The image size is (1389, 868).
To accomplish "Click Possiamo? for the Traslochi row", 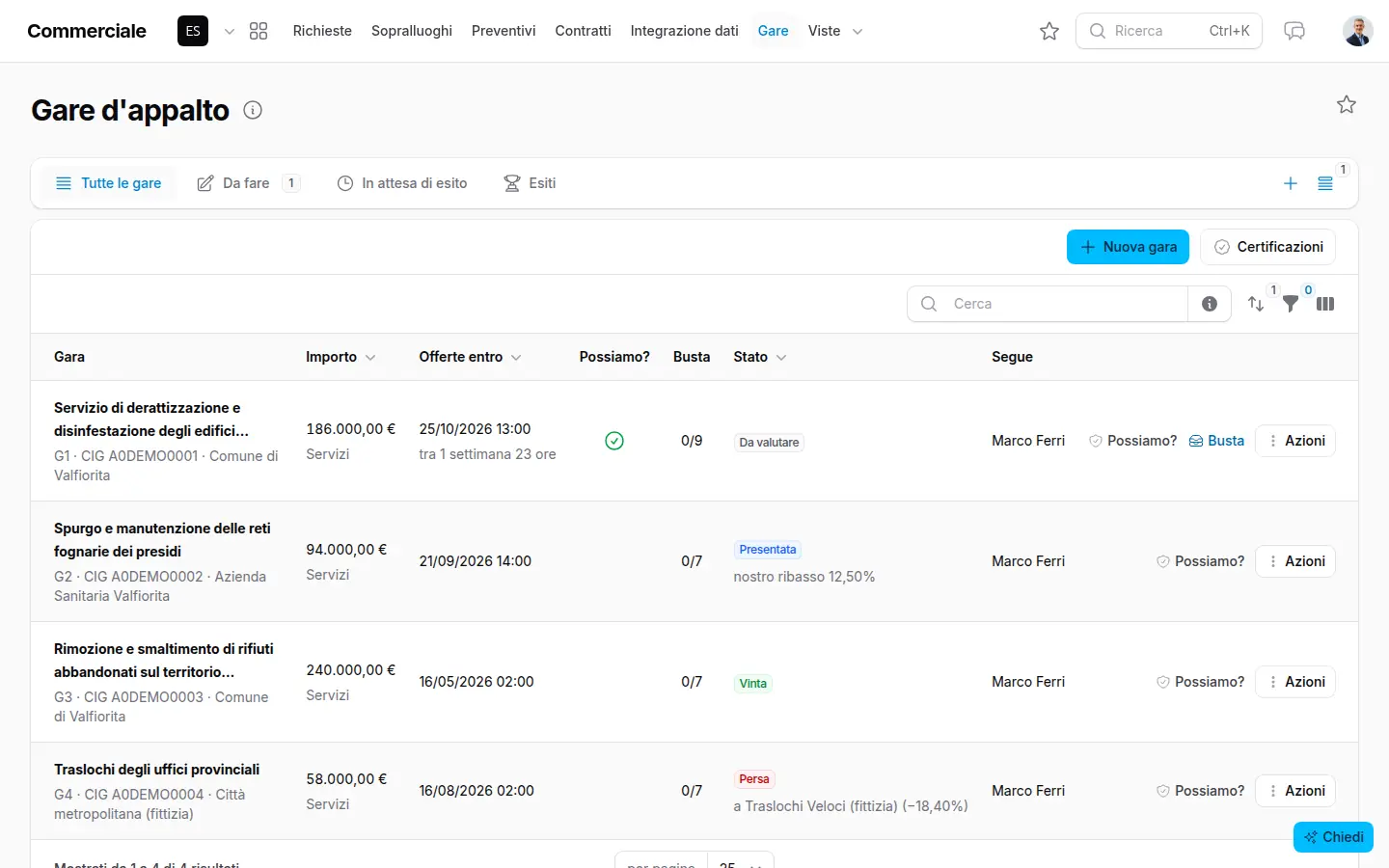I will pos(1200,791).
